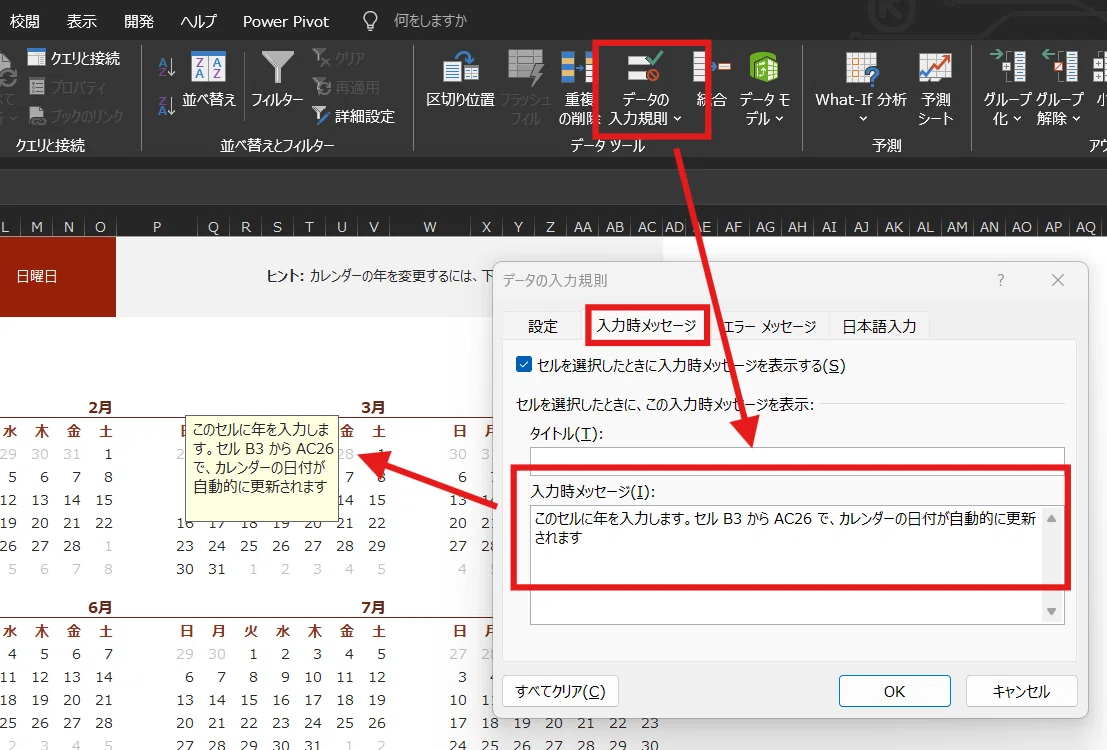Click the OK button

pos(894,691)
